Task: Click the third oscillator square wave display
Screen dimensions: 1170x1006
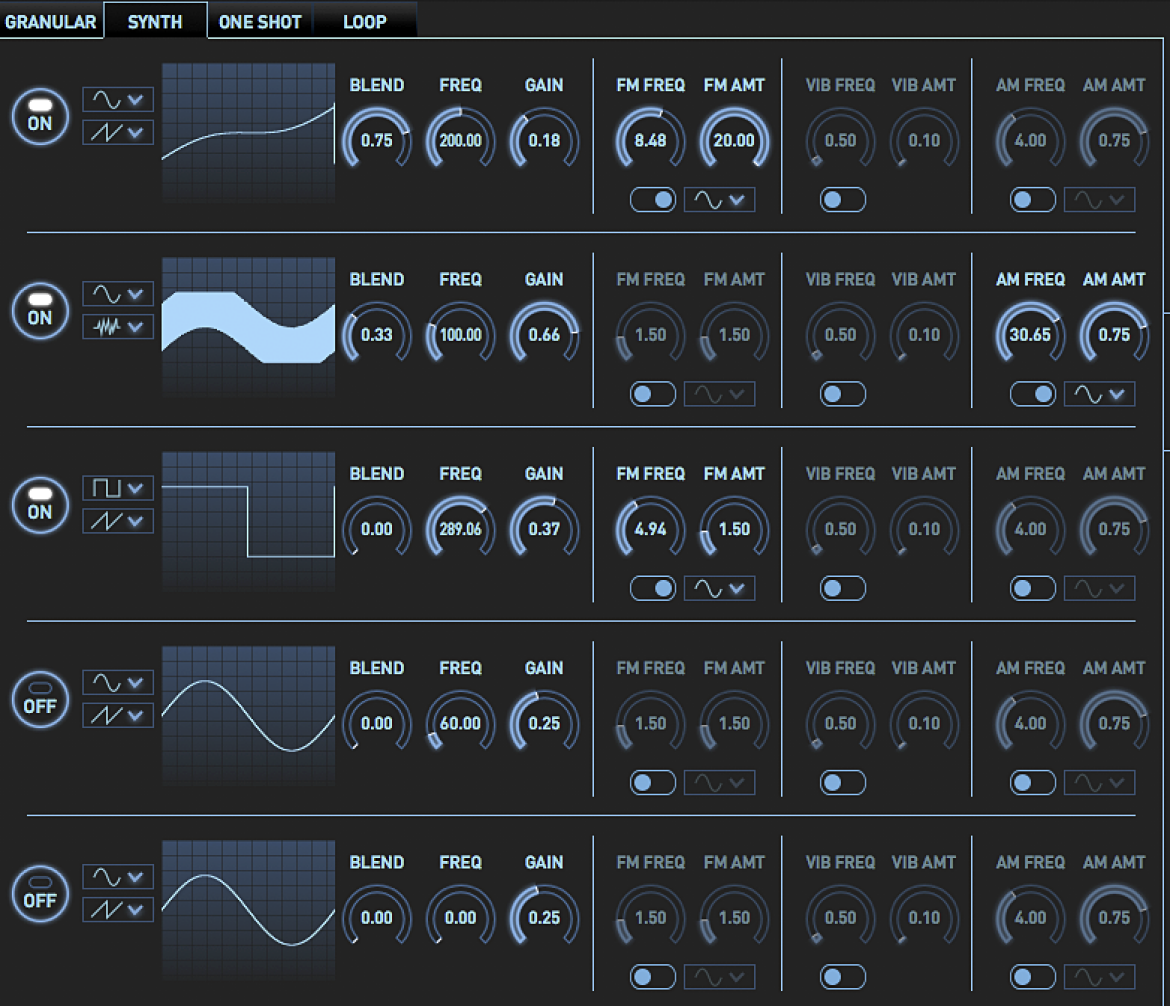Action: pyautogui.click(x=248, y=522)
